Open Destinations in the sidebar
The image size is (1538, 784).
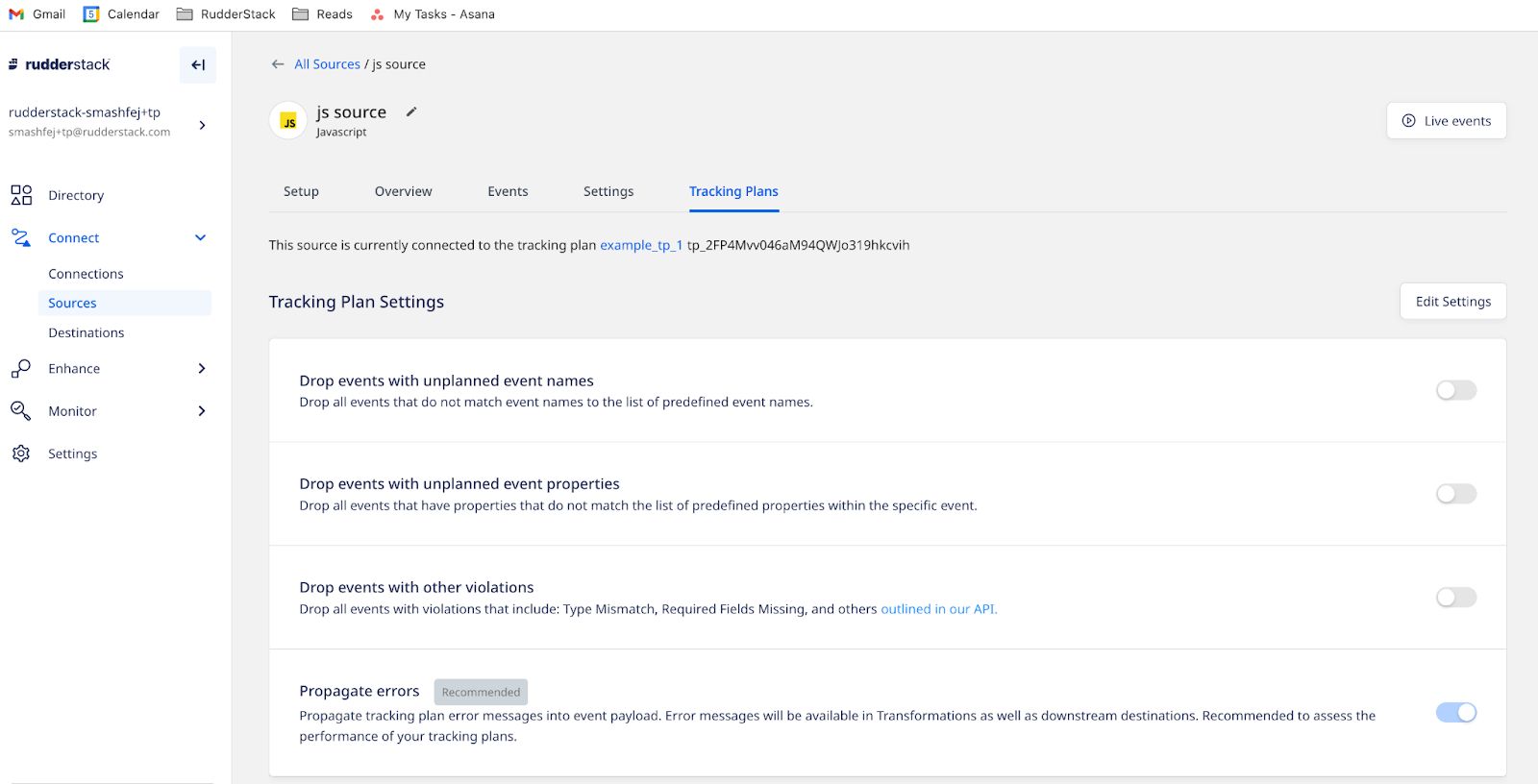click(x=87, y=332)
